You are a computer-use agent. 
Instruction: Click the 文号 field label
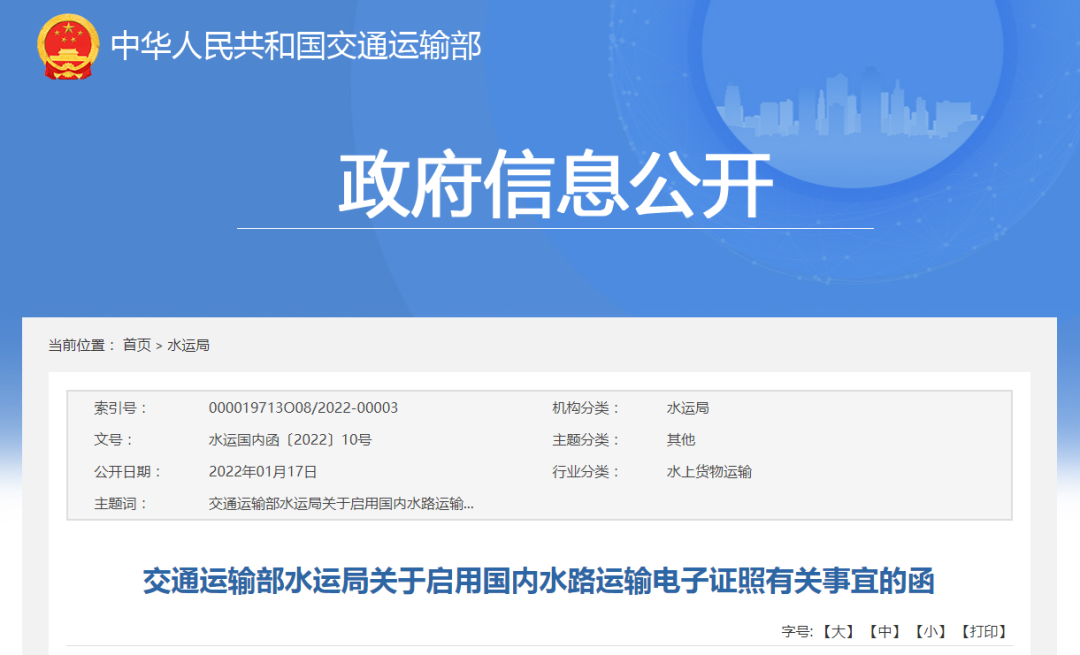click(113, 439)
